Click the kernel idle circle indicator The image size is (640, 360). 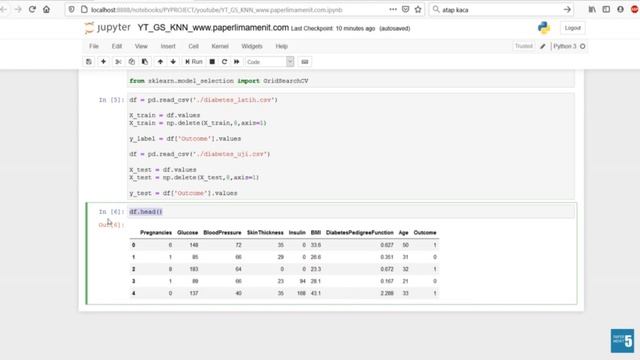click(x=582, y=47)
